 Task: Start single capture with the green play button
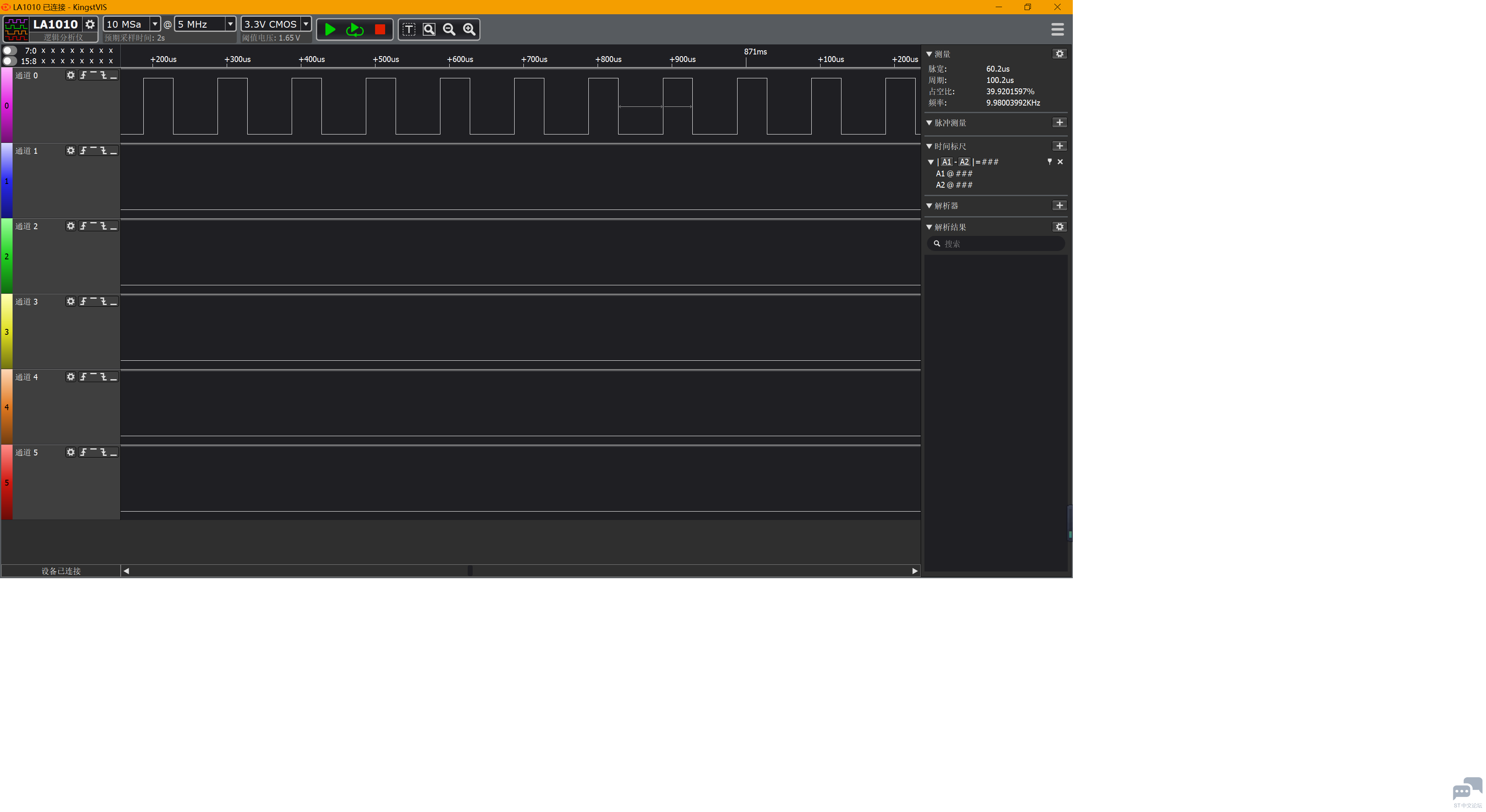330,29
